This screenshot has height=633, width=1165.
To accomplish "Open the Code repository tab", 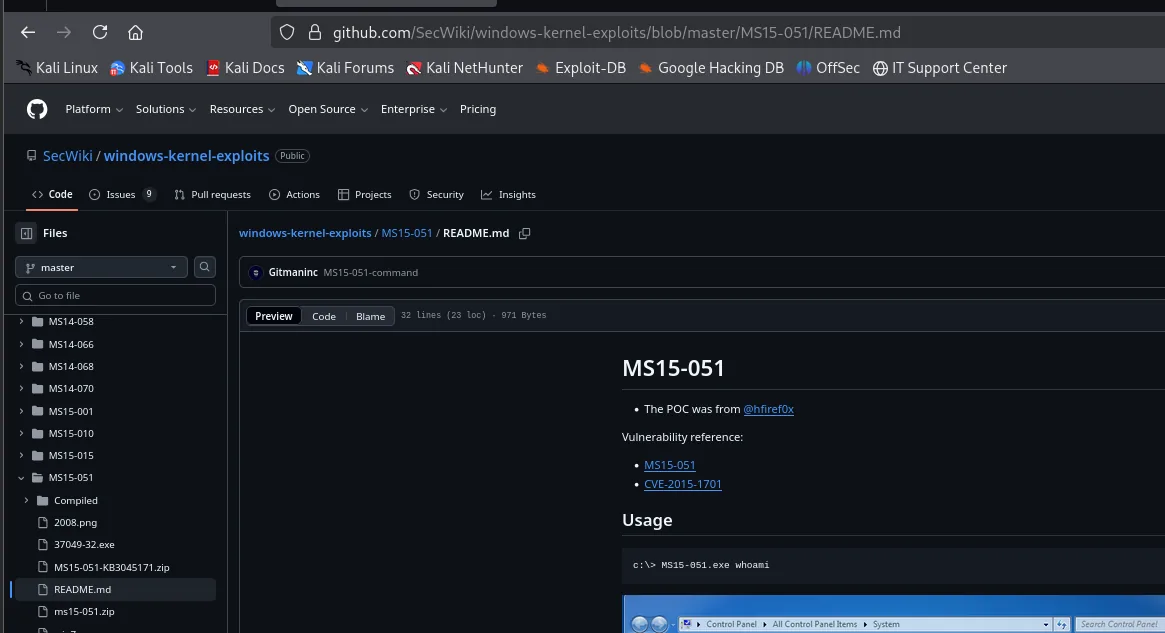I will [x=52, y=195].
